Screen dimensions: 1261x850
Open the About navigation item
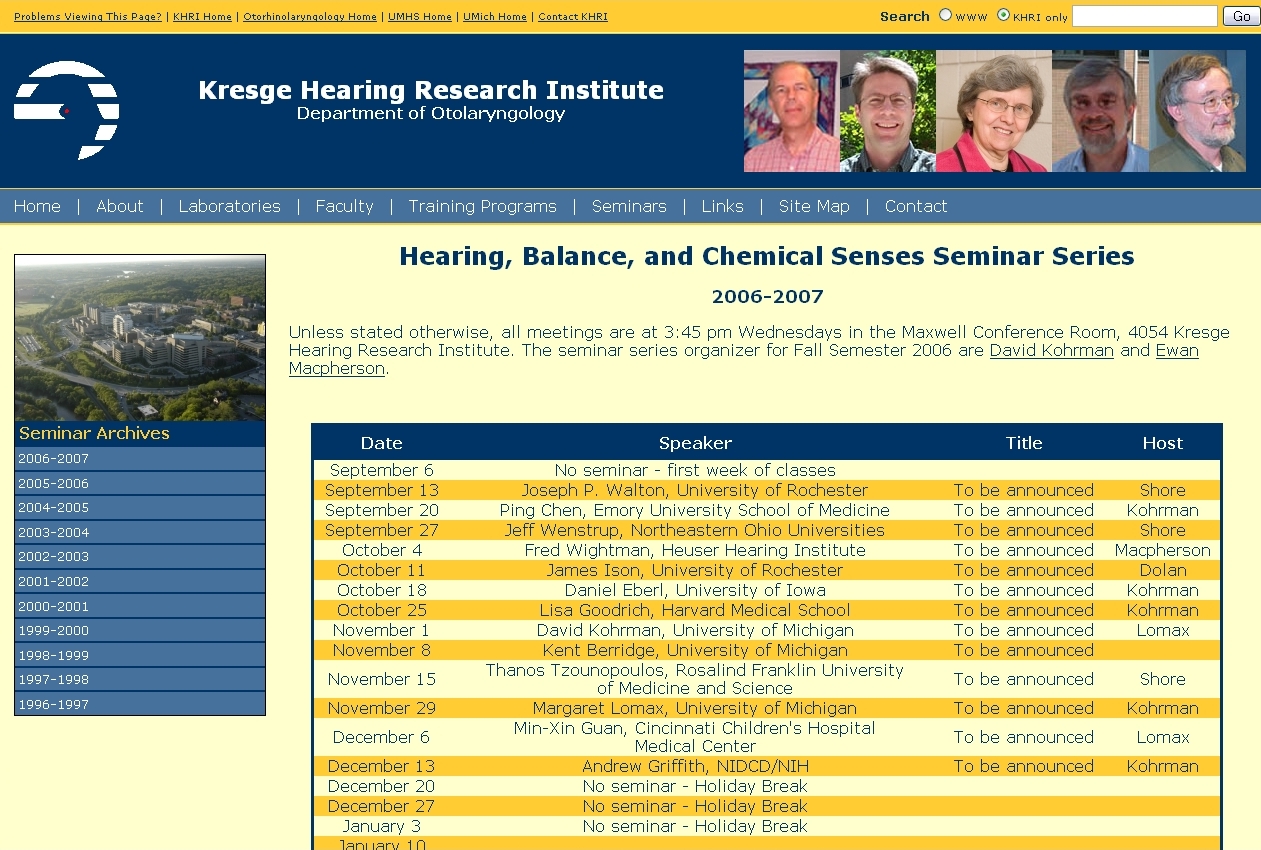pos(120,206)
